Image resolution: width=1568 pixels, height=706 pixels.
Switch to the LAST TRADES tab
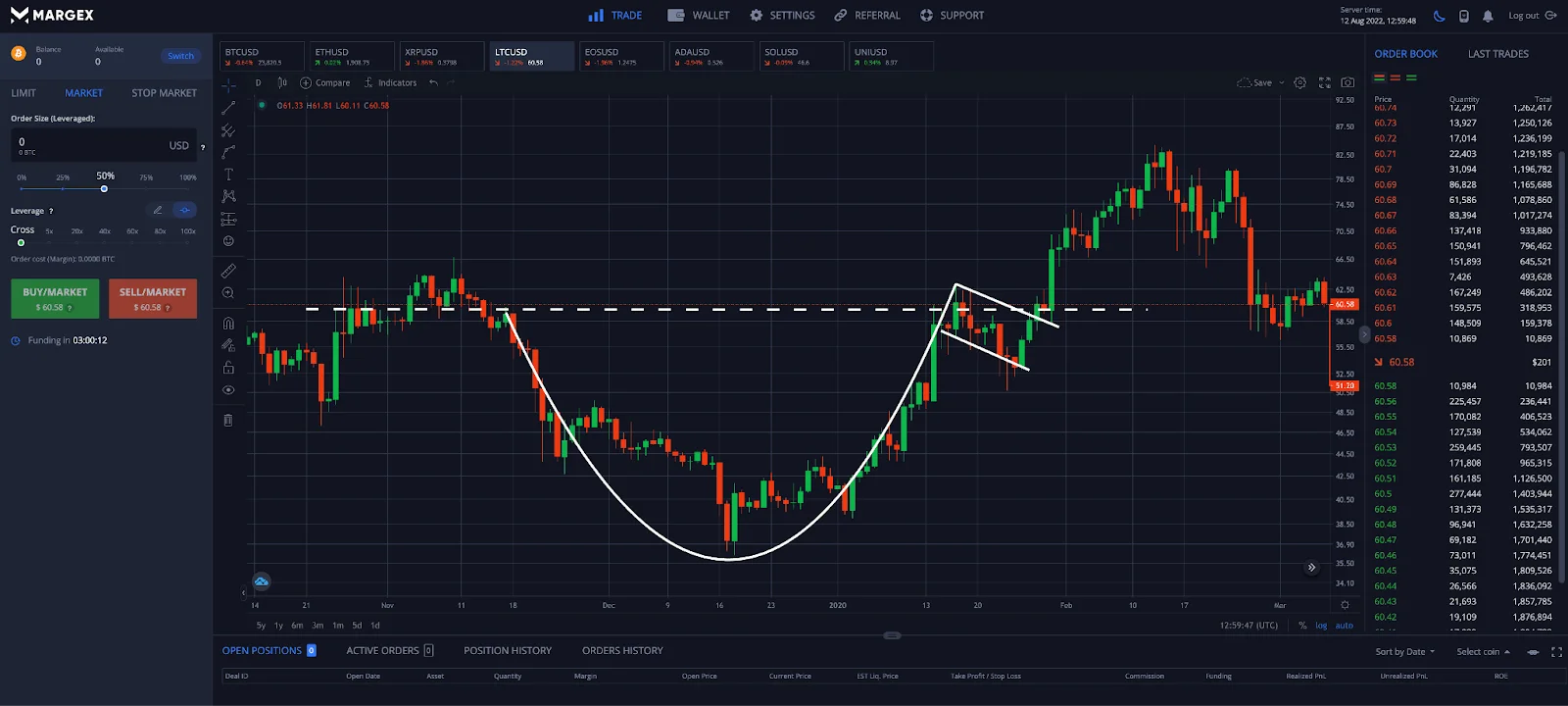[1497, 54]
